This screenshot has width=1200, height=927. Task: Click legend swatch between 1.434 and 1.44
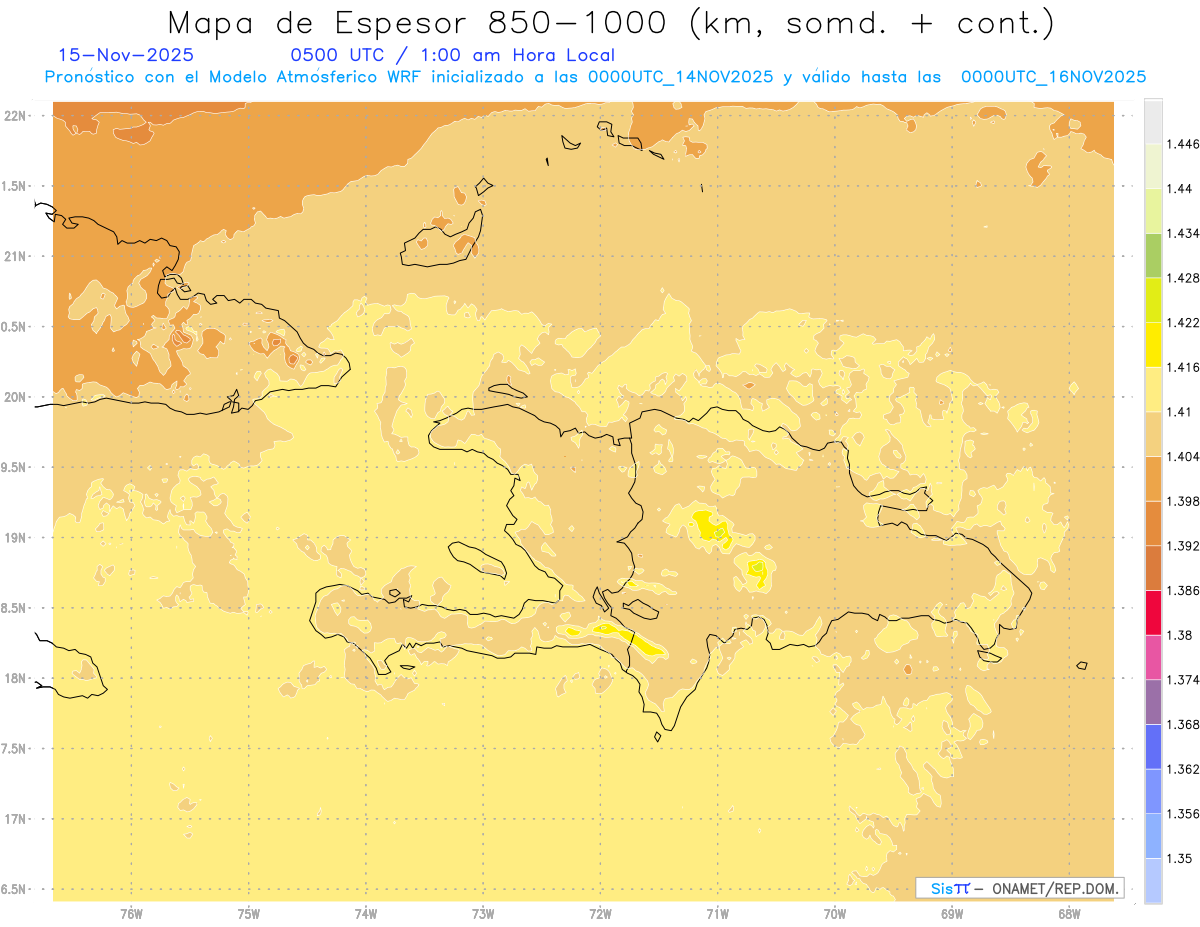pos(1153,211)
